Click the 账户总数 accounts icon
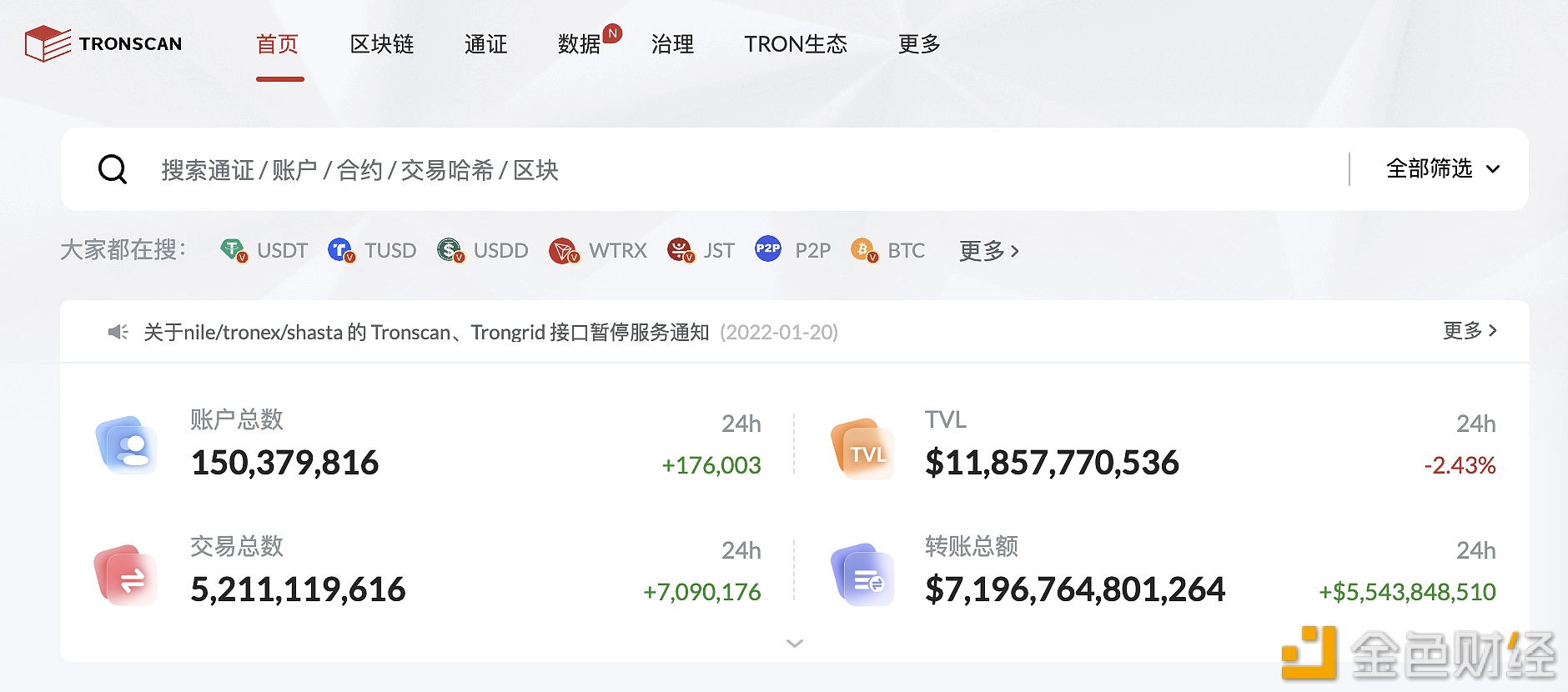1568x692 pixels. 128,446
